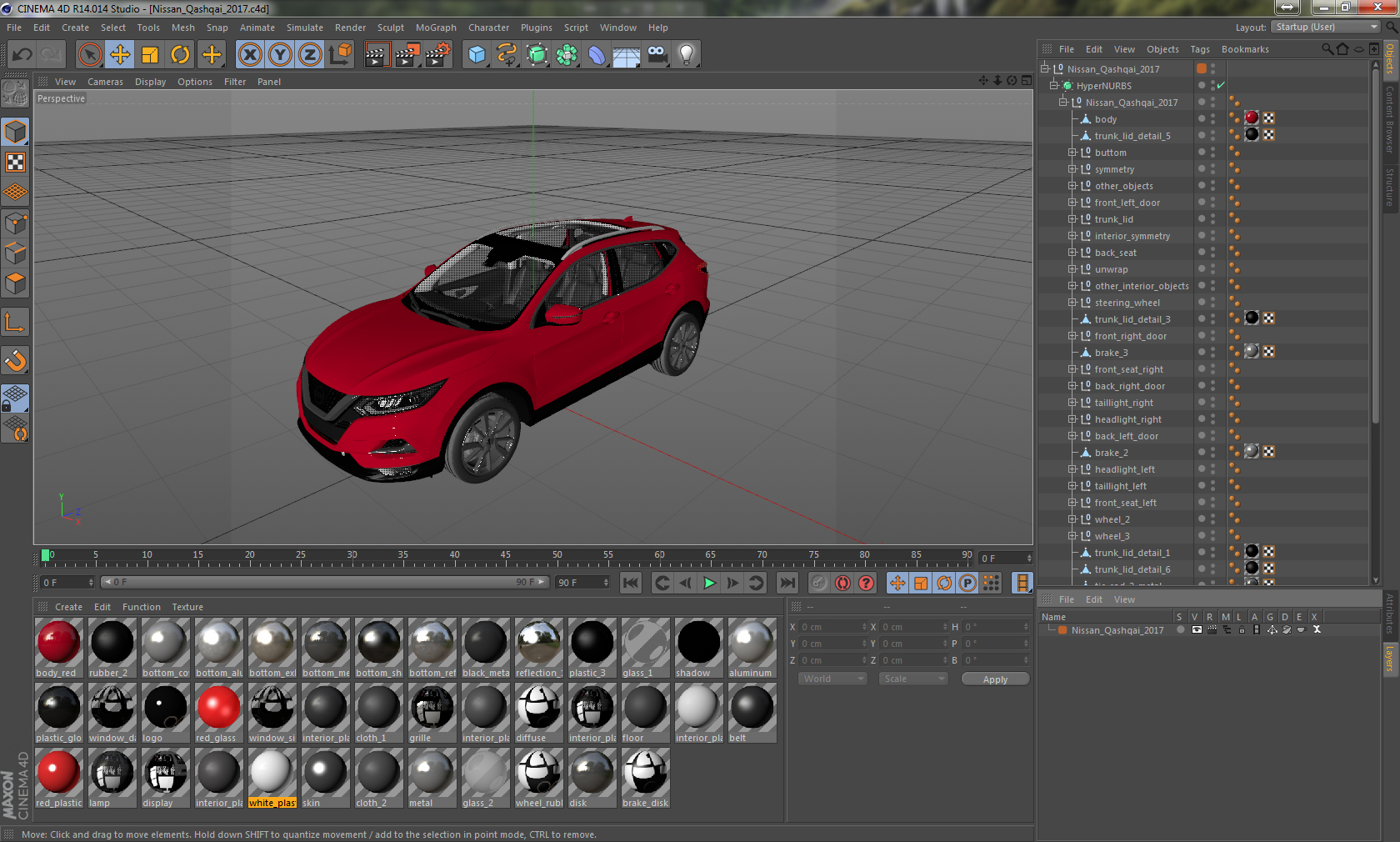Toggle visibility dot for trunk_lid row

tap(1202, 218)
